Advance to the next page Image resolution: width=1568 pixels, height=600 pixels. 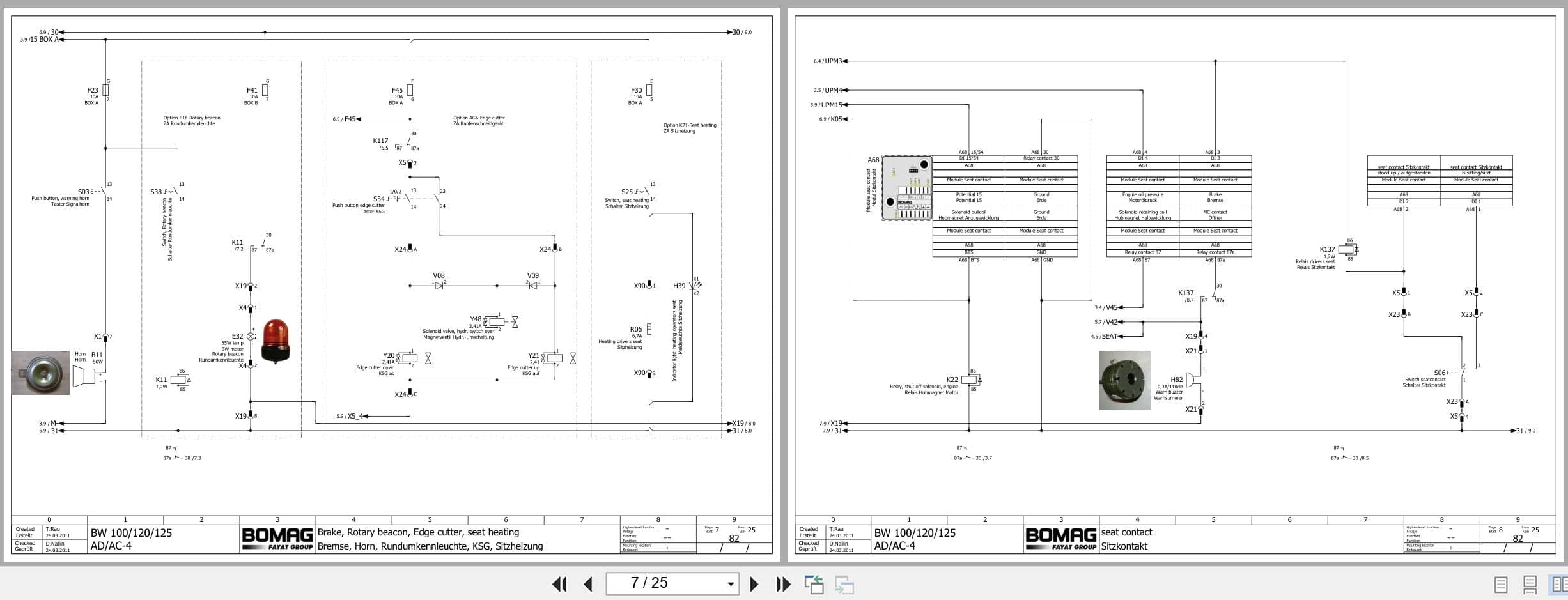(x=754, y=583)
